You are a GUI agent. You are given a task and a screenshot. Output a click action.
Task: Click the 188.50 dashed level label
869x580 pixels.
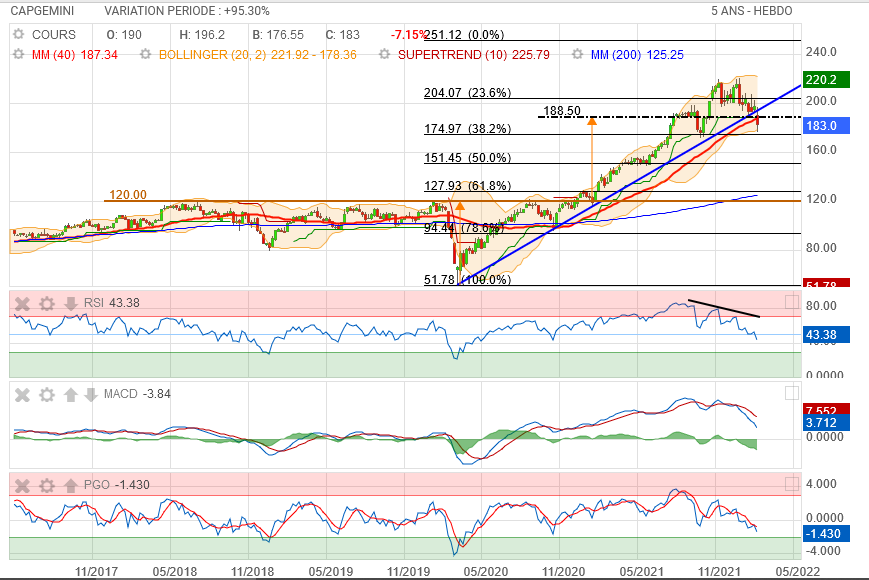562,110
